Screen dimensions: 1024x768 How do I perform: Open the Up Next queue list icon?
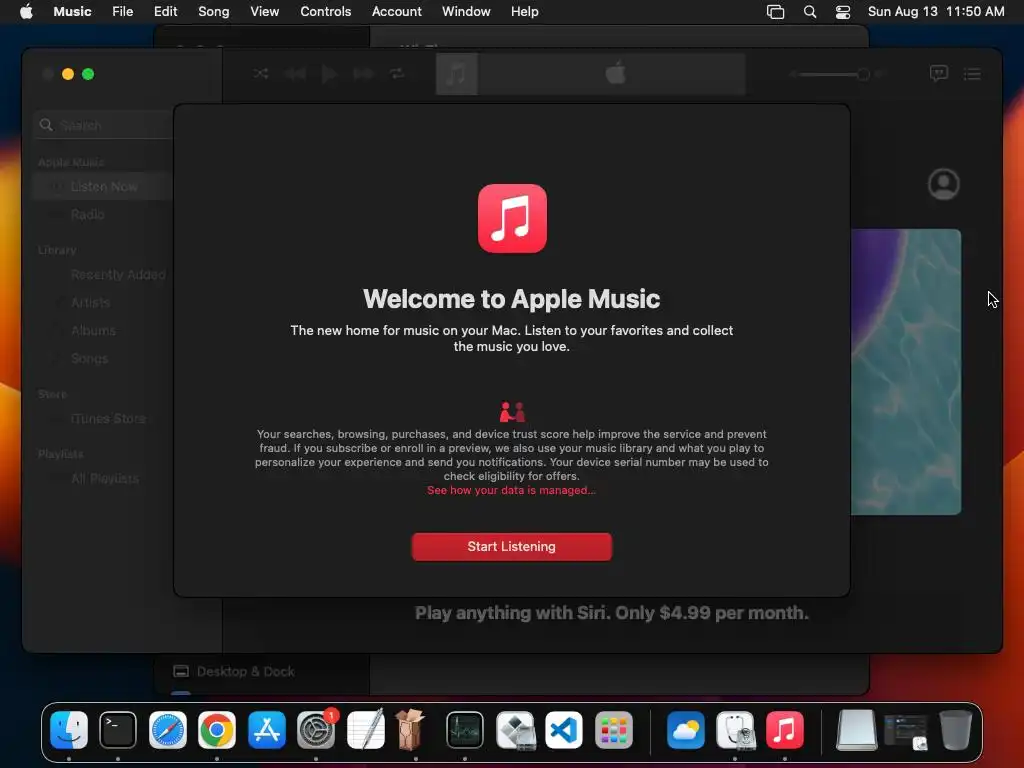(x=972, y=74)
